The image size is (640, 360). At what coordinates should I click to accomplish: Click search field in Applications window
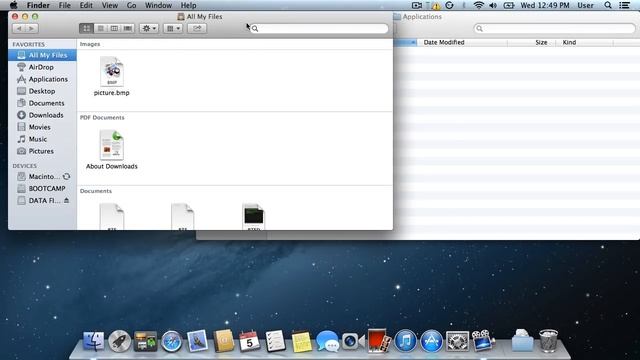click(555, 28)
